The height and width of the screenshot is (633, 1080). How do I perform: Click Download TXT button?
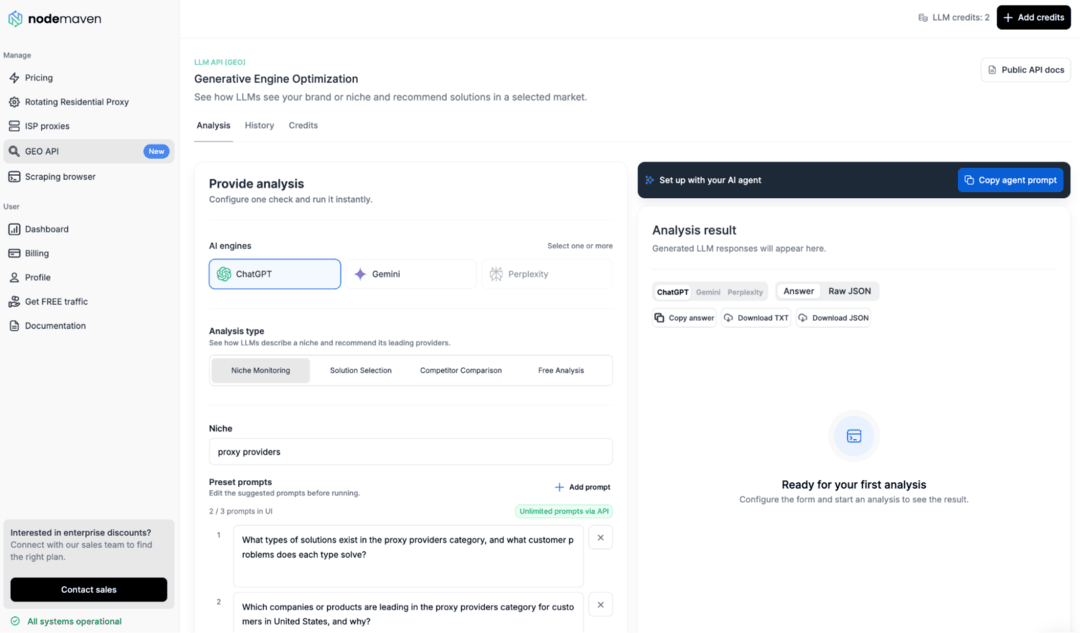756,318
